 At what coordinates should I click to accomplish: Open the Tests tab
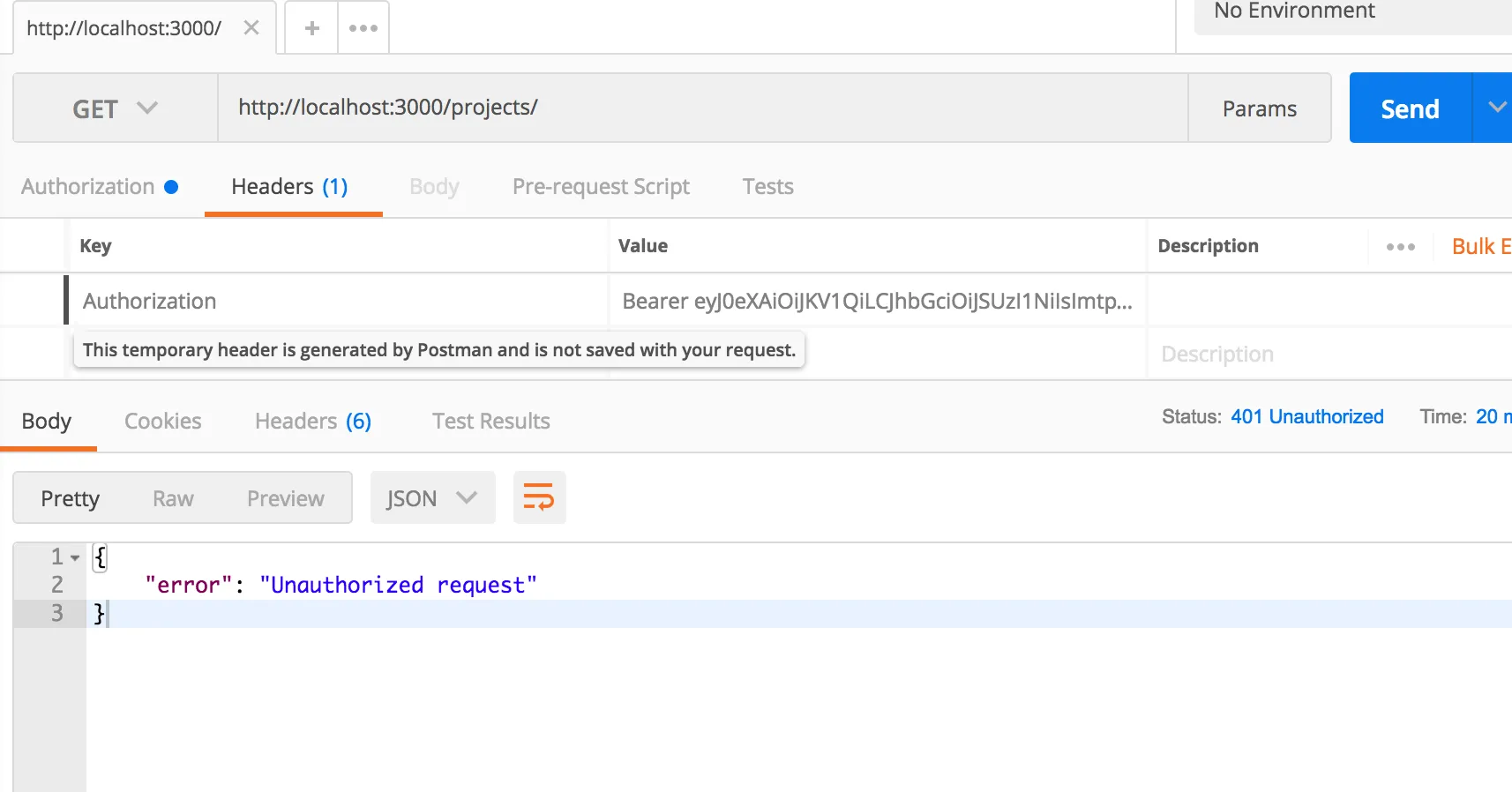click(x=767, y=187)
